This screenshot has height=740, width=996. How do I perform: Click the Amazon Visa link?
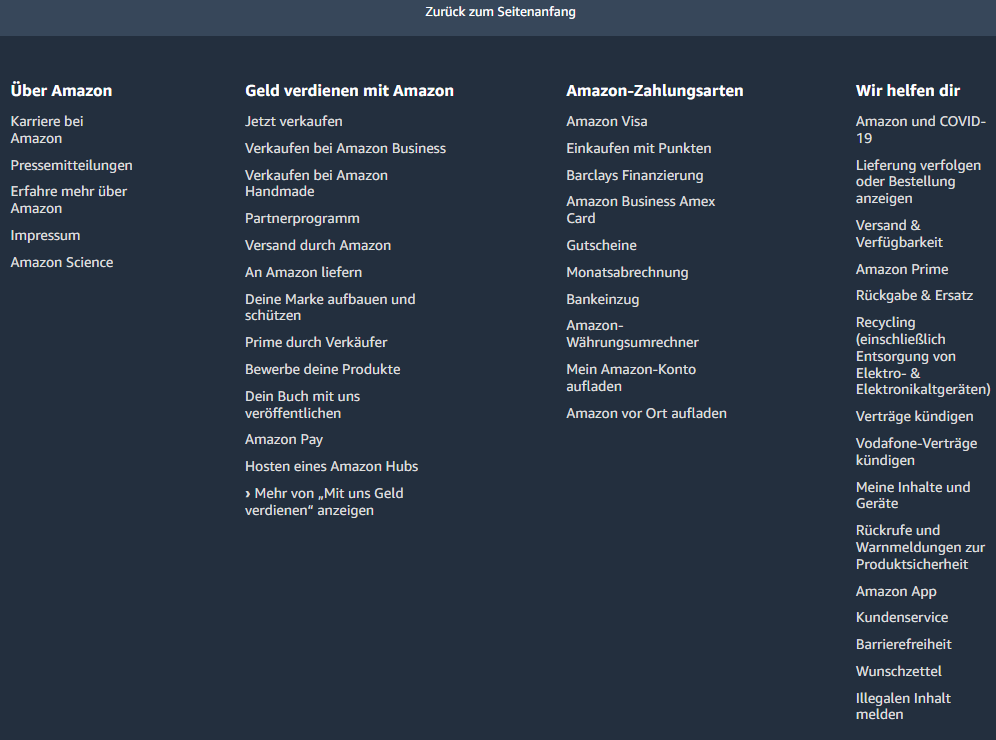click(606, 121)
